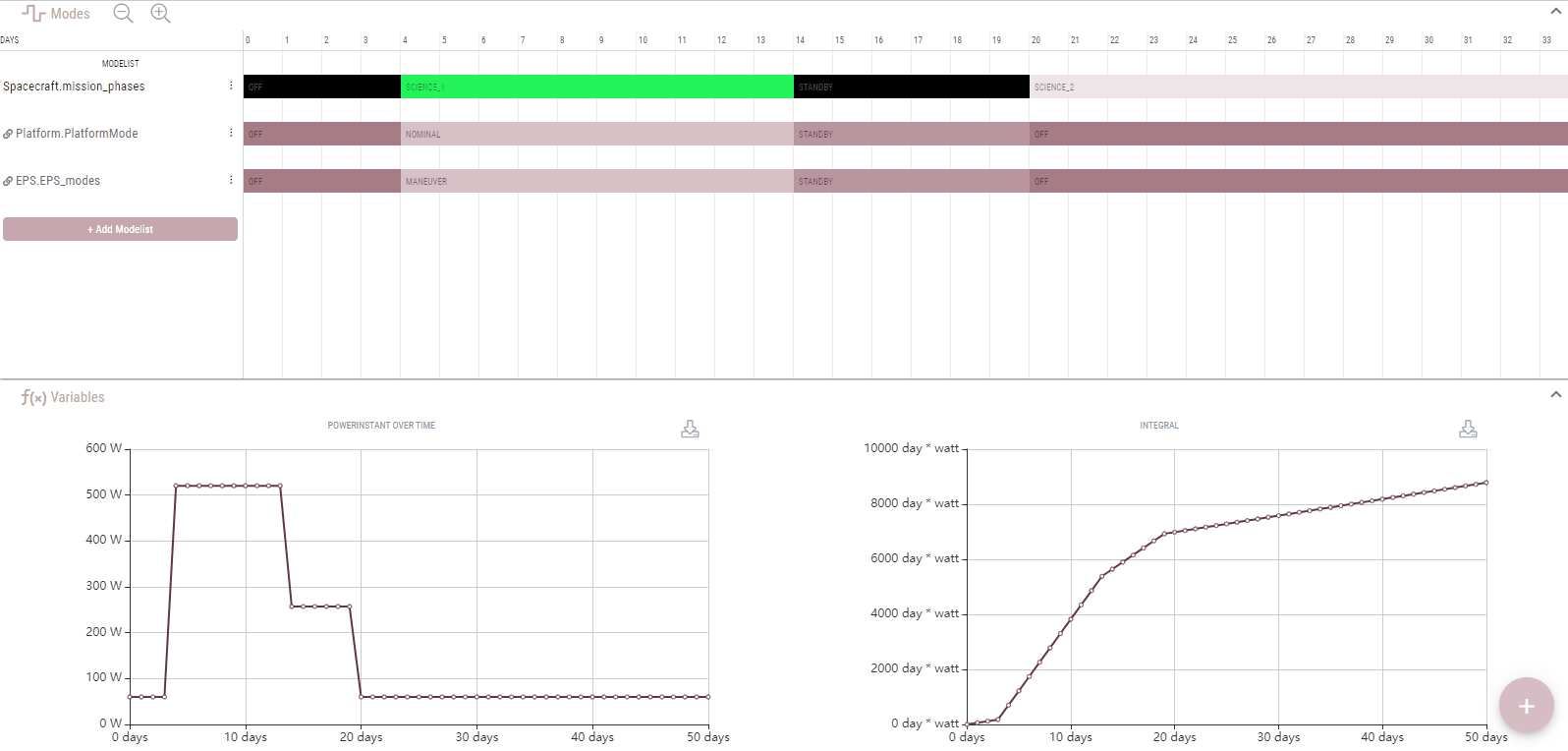Select the SCIENCE_2 mission phase block
1568x751 pixels.
click(1299, 87)
